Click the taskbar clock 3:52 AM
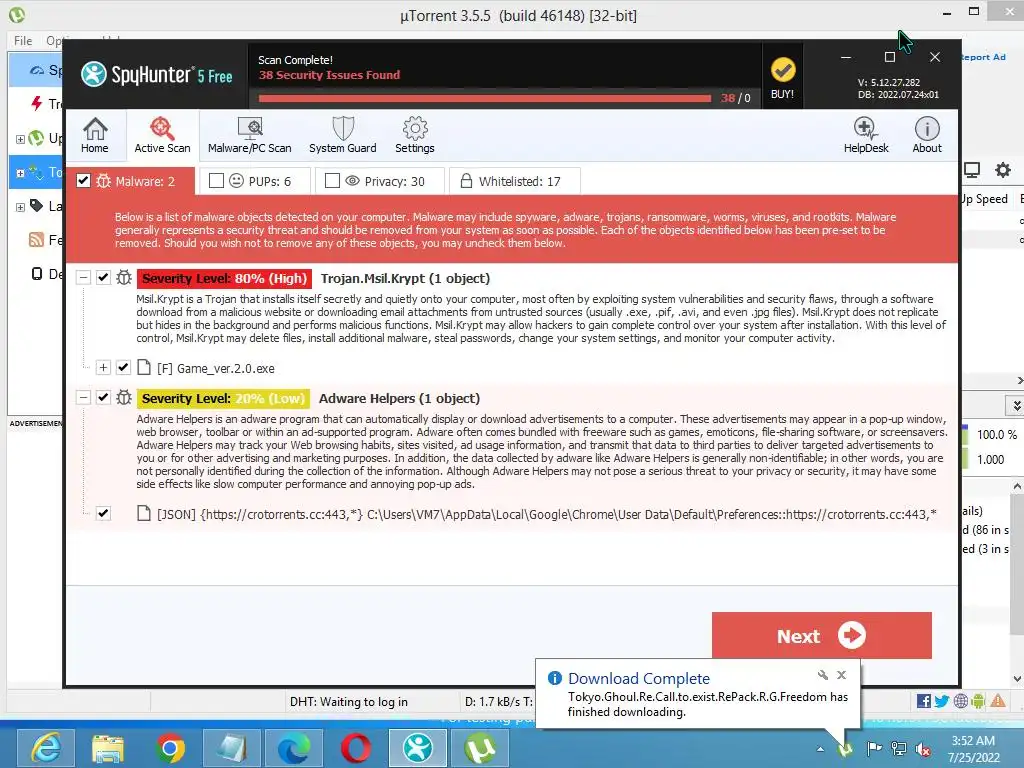 [973, 741]
